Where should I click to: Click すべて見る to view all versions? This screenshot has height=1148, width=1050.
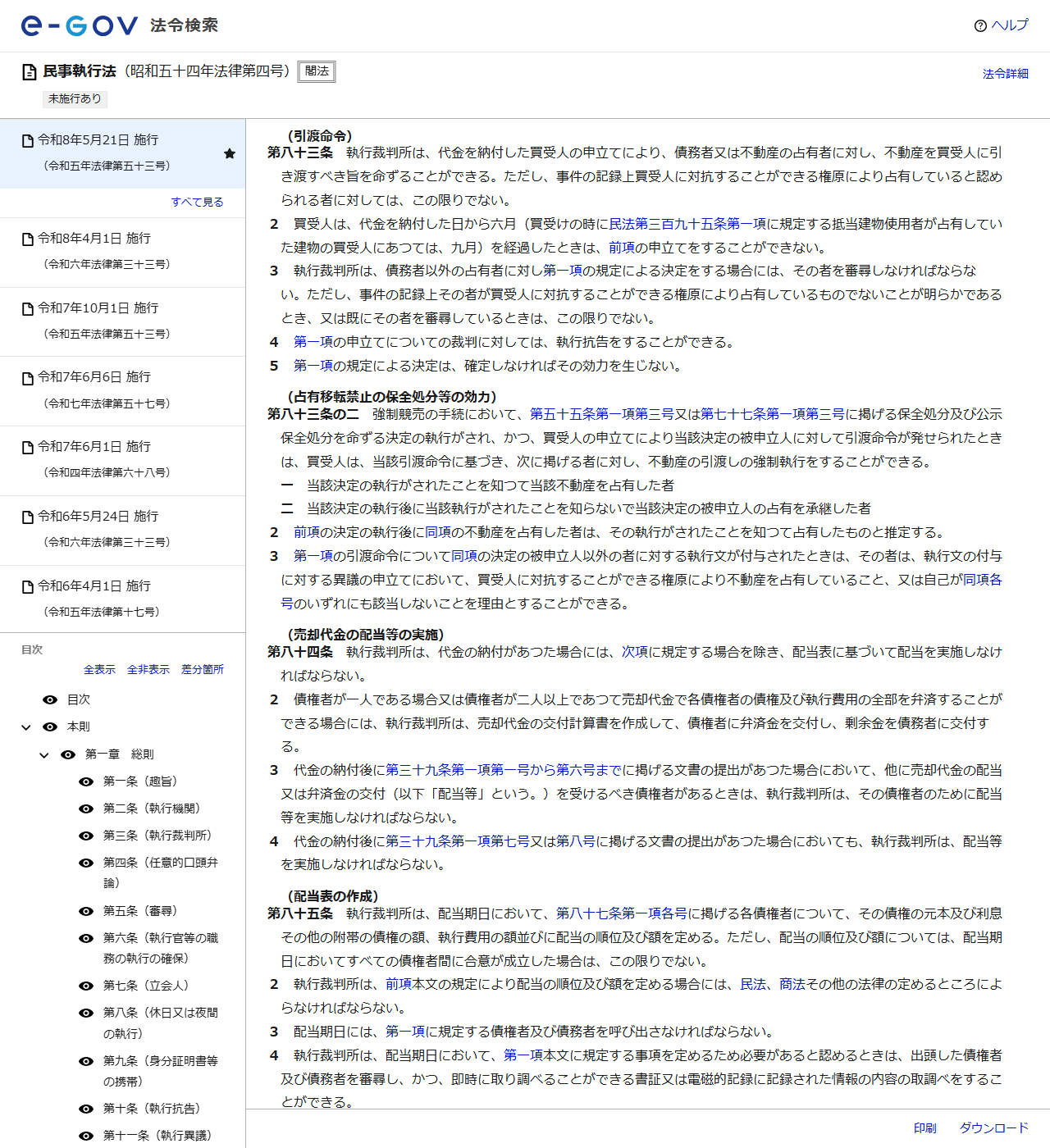tap(197, 202)
